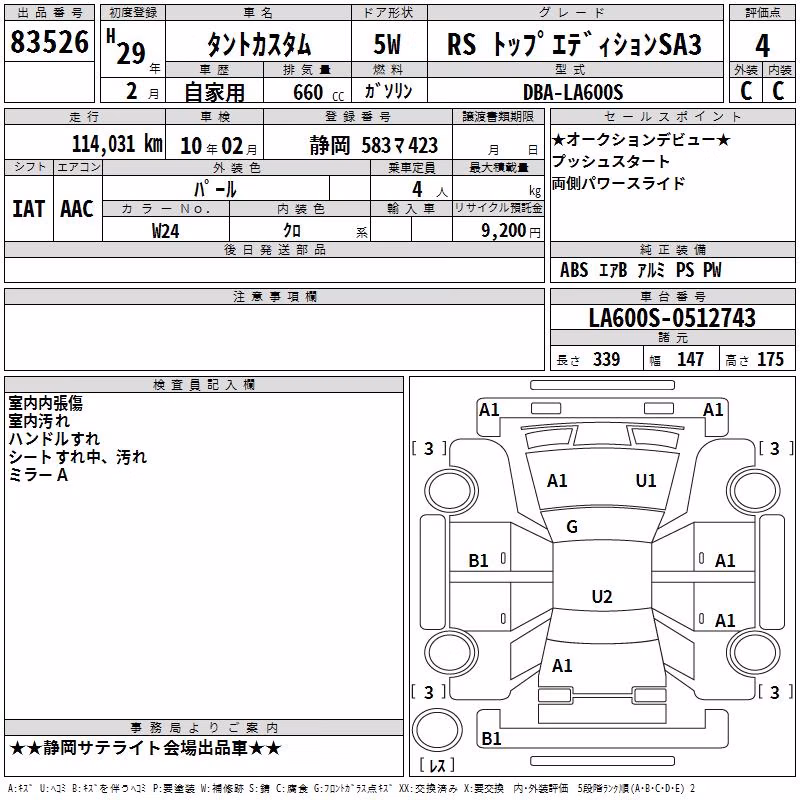Select the レス label beside the spare tire
Image resolution: width=800 pixels, height=800 pixels.
point(437,764)
